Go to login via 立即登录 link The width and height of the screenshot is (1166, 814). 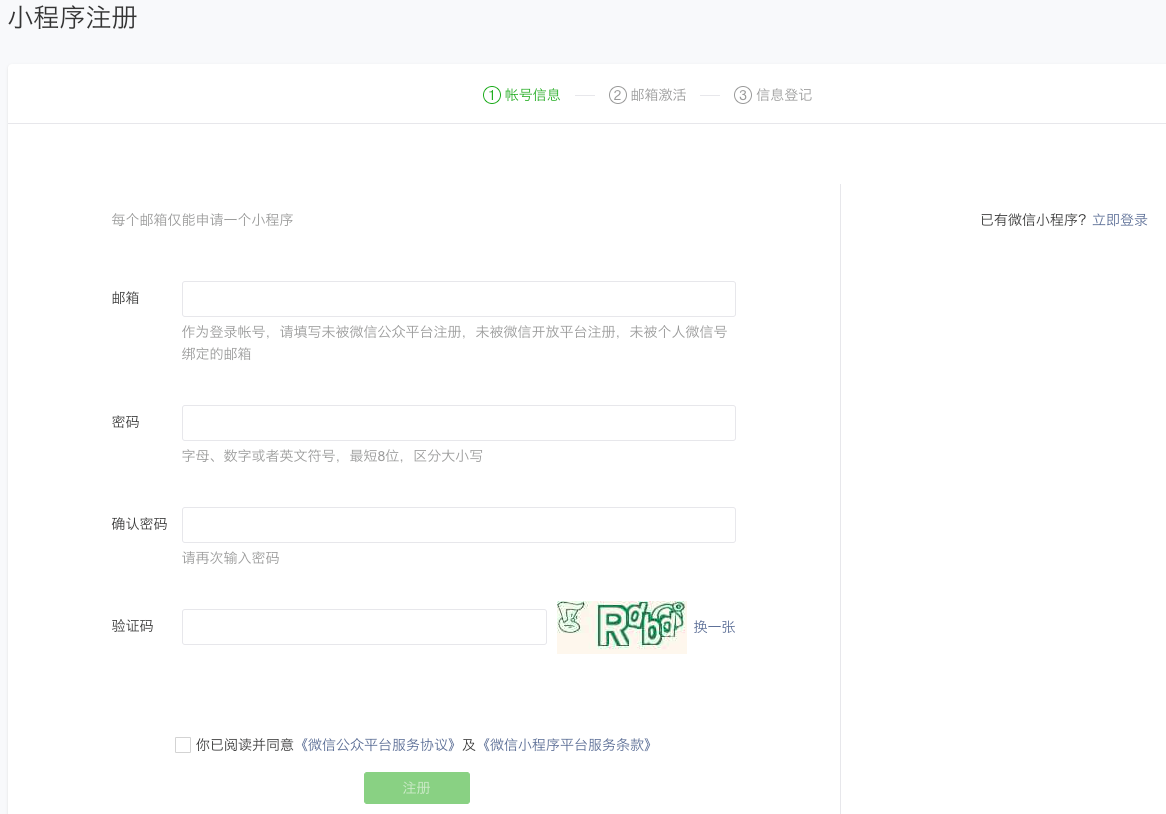click(1119, 220)
